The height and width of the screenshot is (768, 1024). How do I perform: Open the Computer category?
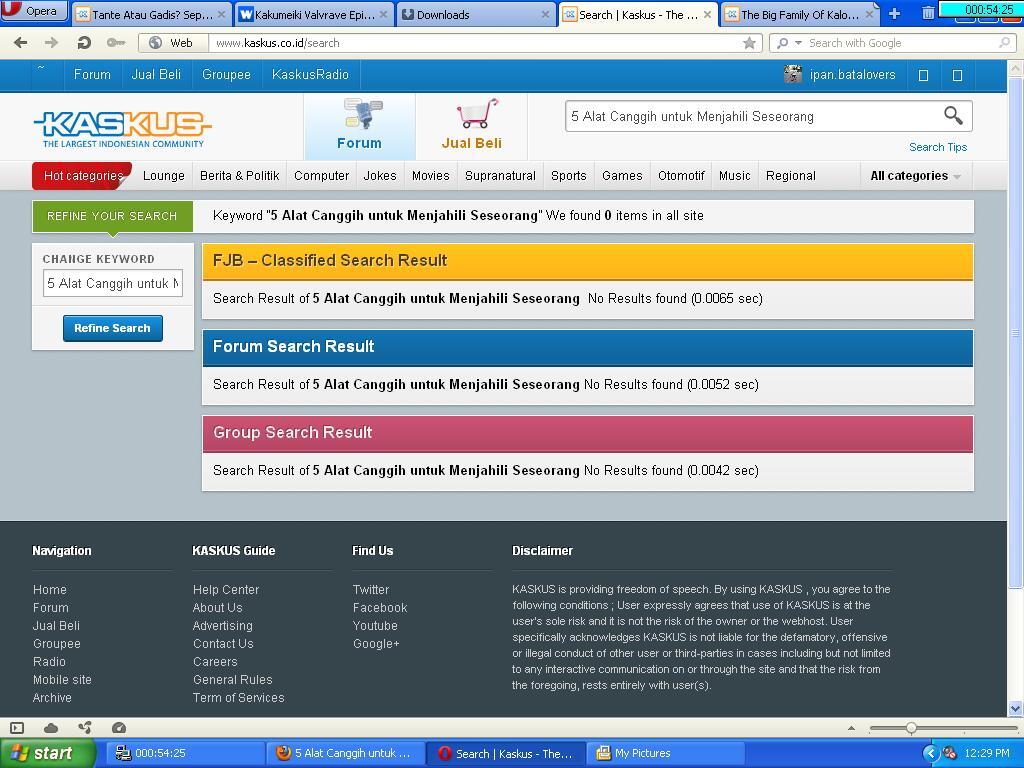(321, 176)
